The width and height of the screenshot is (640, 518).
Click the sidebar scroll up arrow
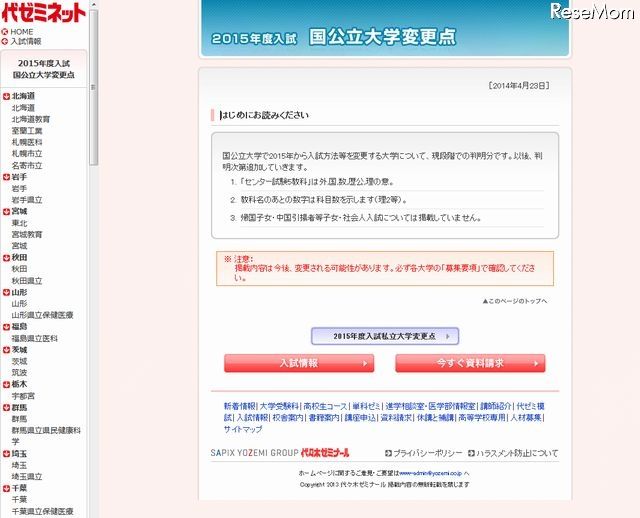(93, 4)
